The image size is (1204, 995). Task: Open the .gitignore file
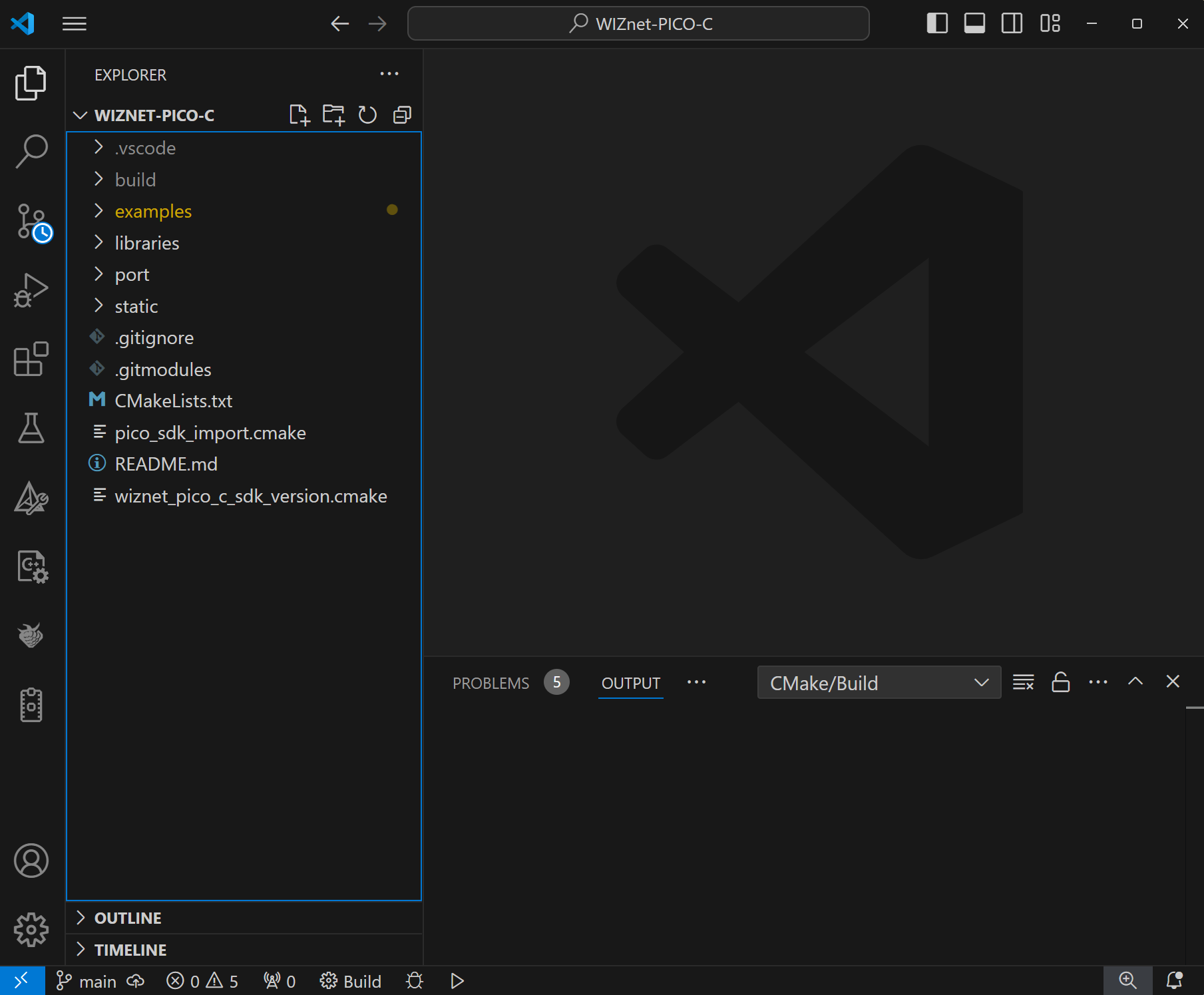point(244,337)
